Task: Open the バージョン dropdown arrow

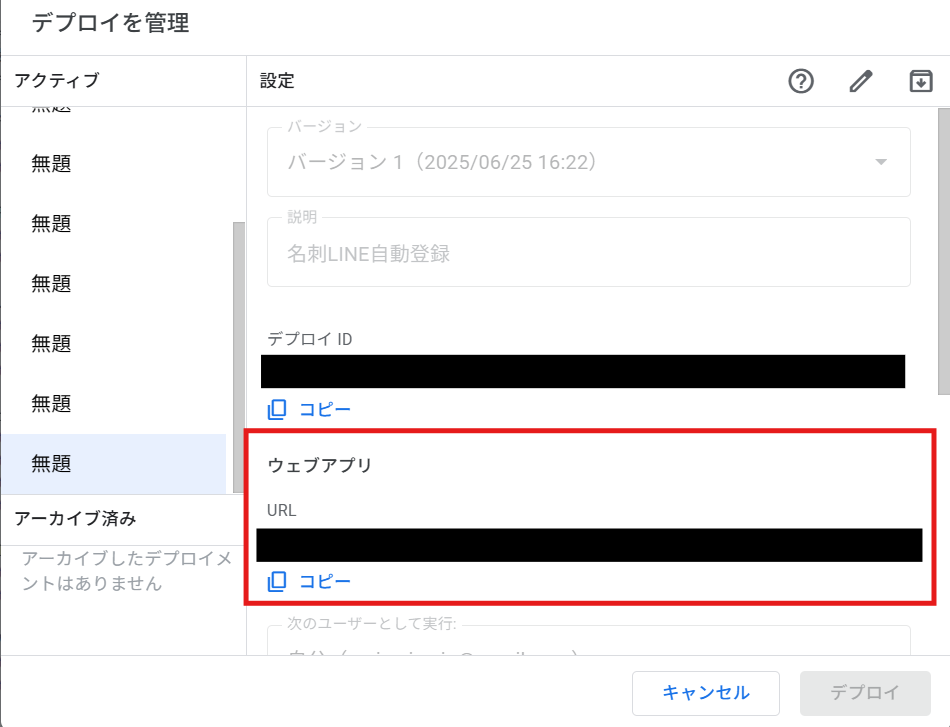Action: tap(881, 162)
